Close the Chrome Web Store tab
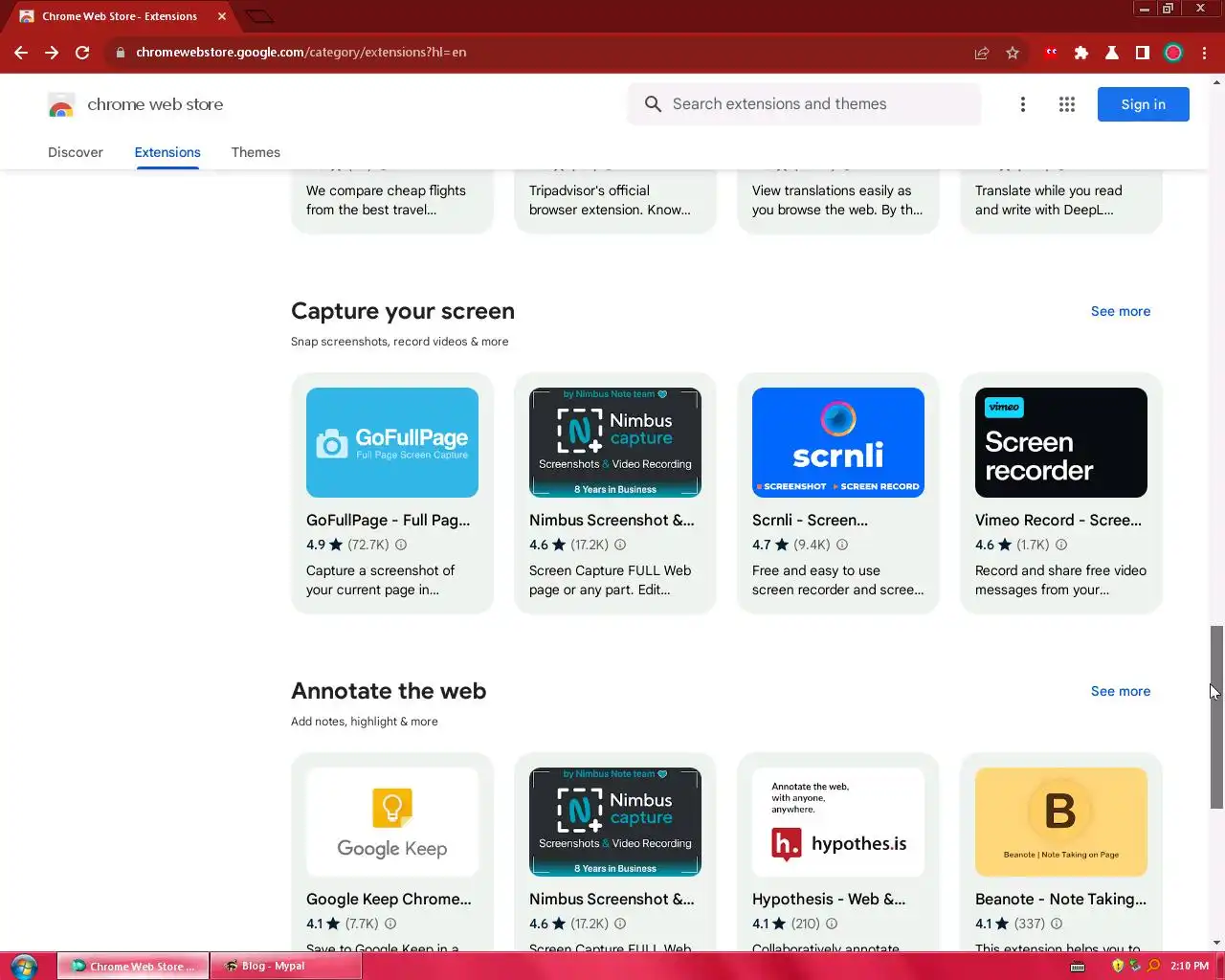 tap(222, 16)
